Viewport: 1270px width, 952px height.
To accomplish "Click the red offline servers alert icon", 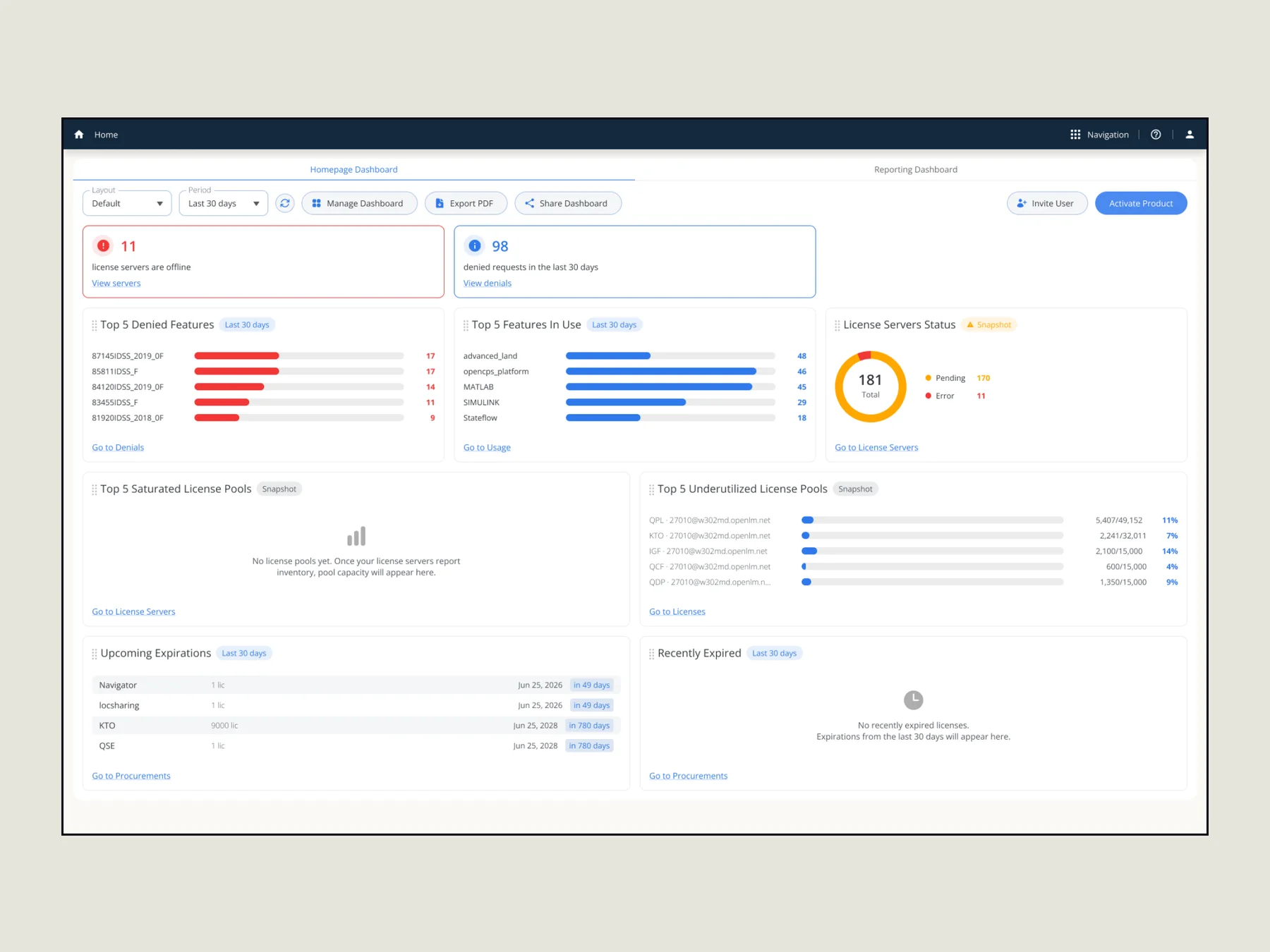I will pos(104,245).
